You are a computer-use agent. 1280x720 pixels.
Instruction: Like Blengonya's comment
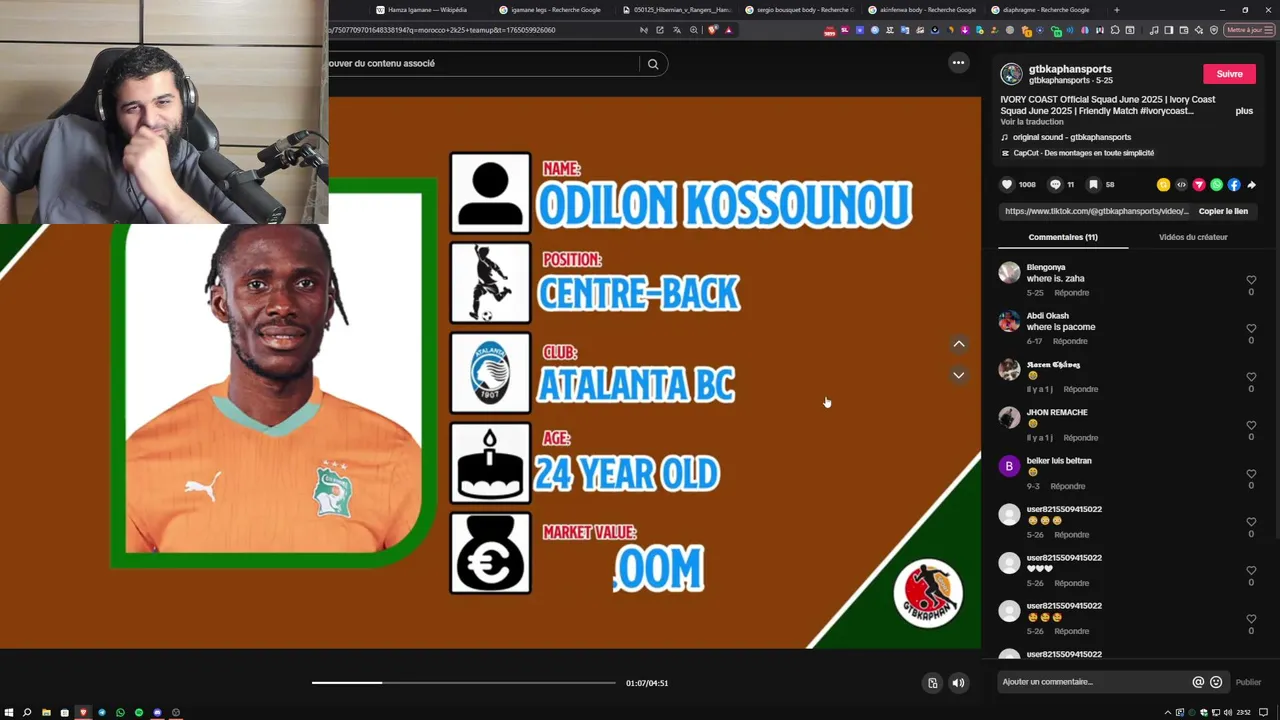(x=1251, y=280)
